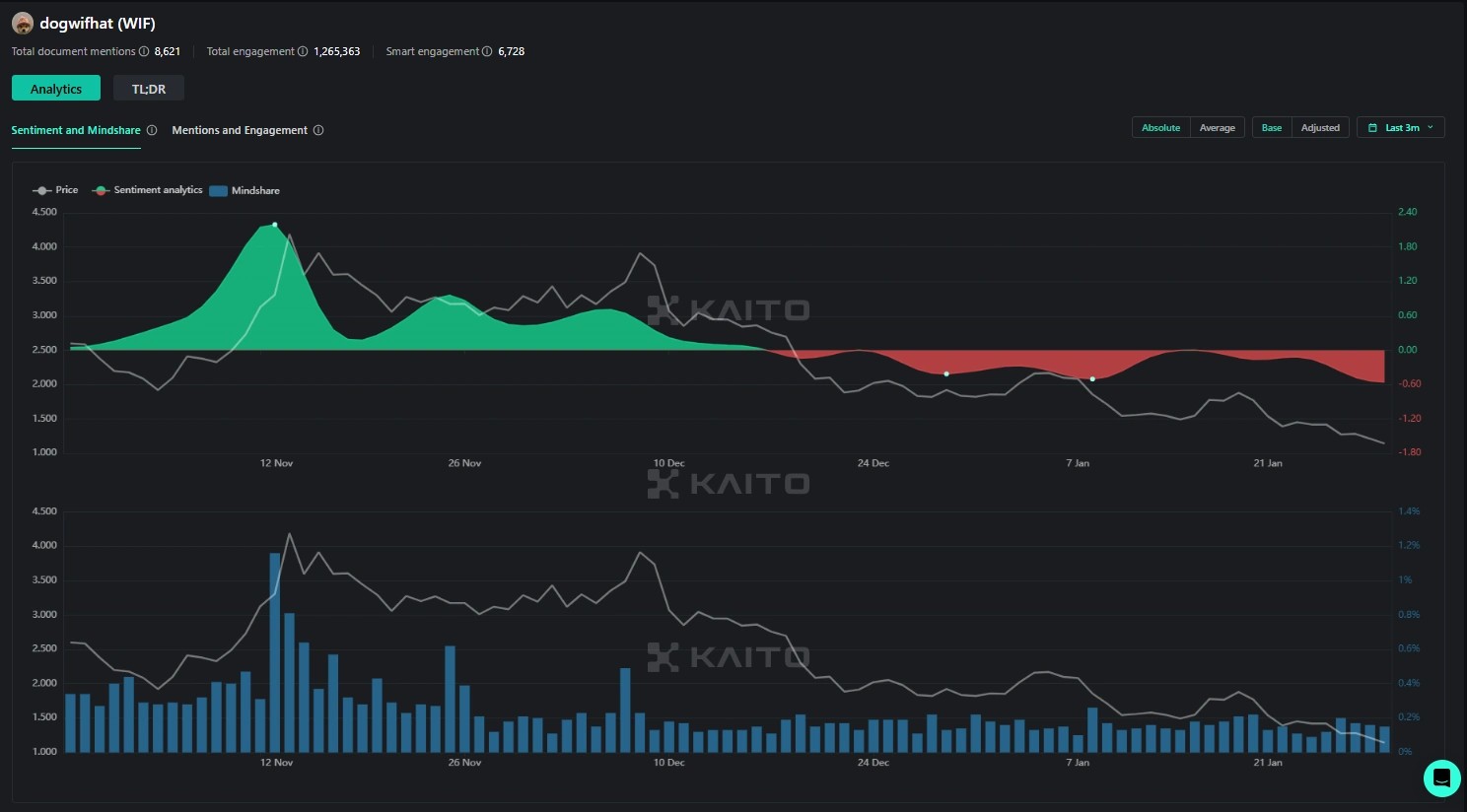Screen dimensions: 1467x812
Task: Click the -1.80 sentiment axis label
Action: [1410, 452]
